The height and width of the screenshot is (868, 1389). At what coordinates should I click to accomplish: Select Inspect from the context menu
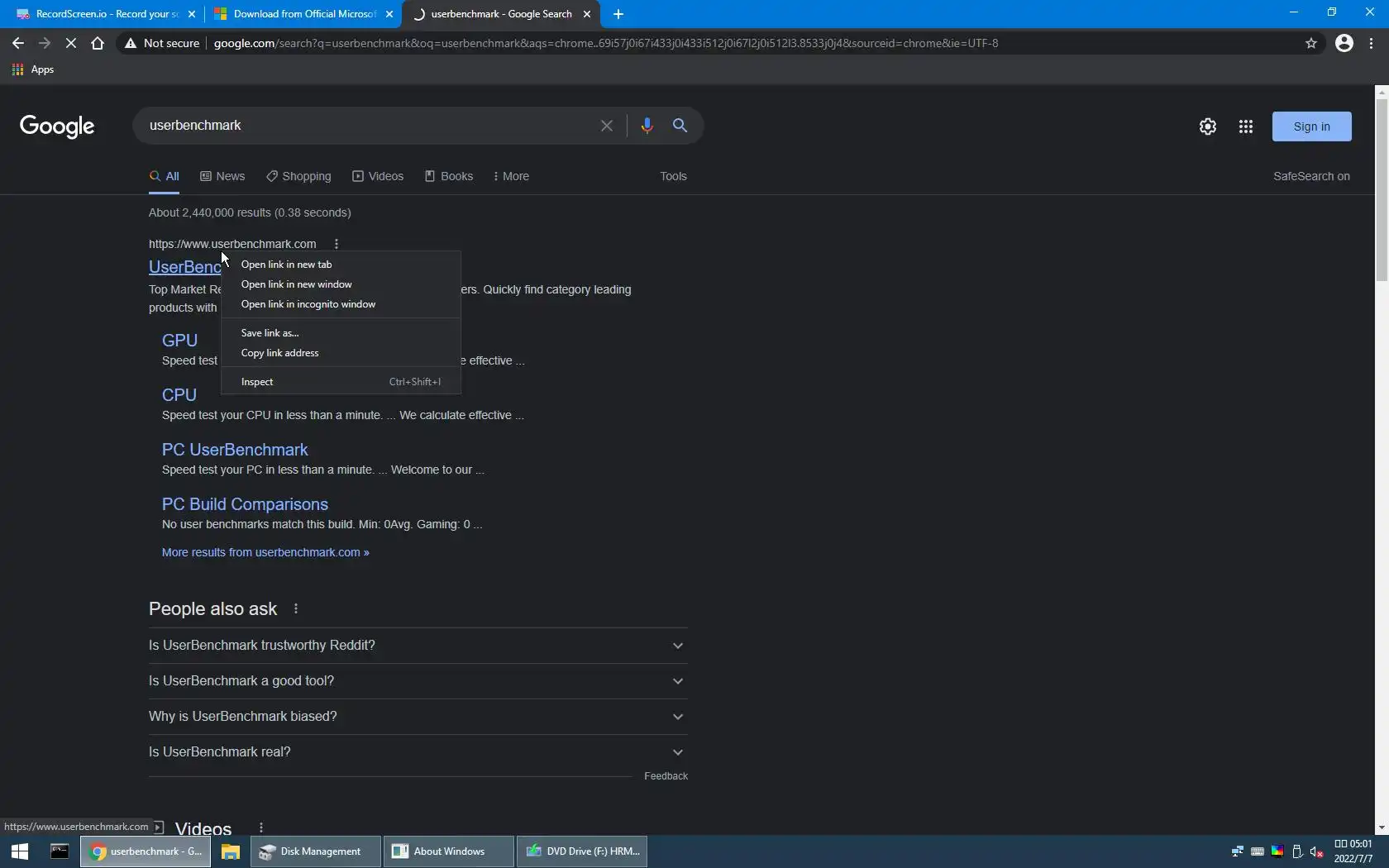click(x=341, y=382)
